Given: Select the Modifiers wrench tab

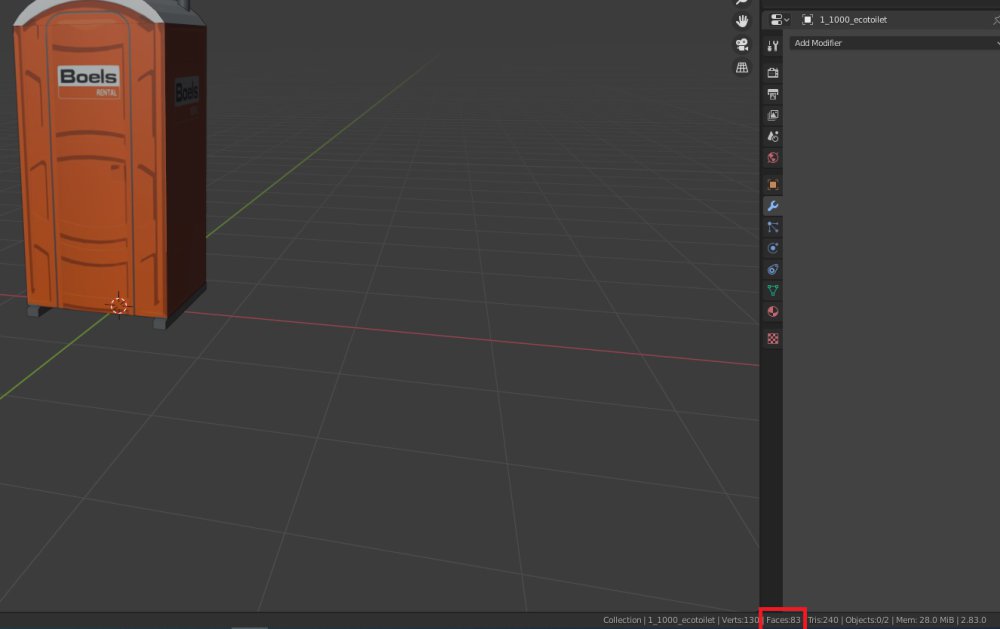Looking at the screenshot, I should 773,206.
